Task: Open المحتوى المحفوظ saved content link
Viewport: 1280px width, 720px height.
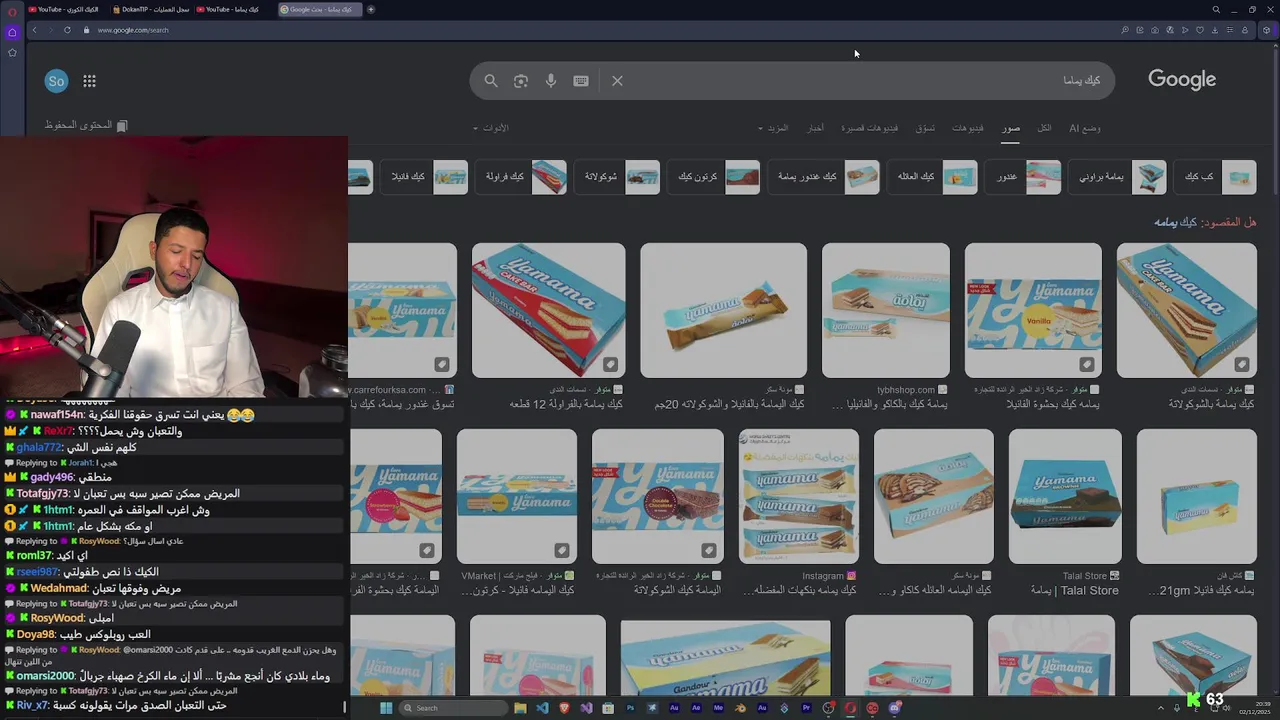Action: click(86, 125)
